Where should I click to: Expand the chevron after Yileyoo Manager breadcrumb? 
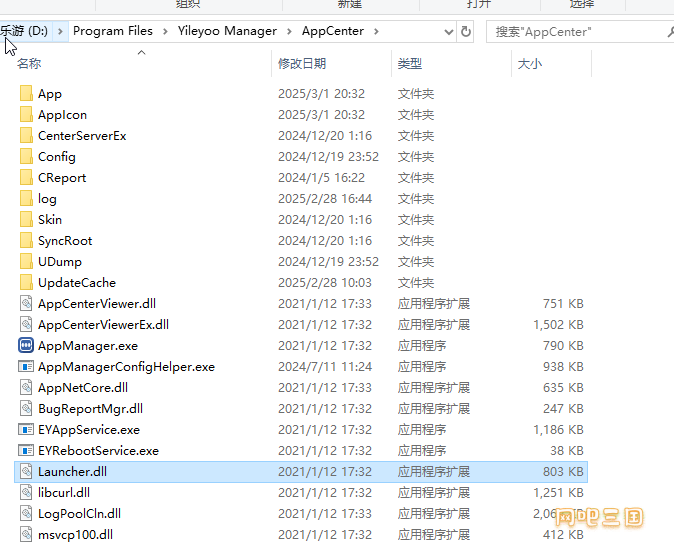point(289,31)
